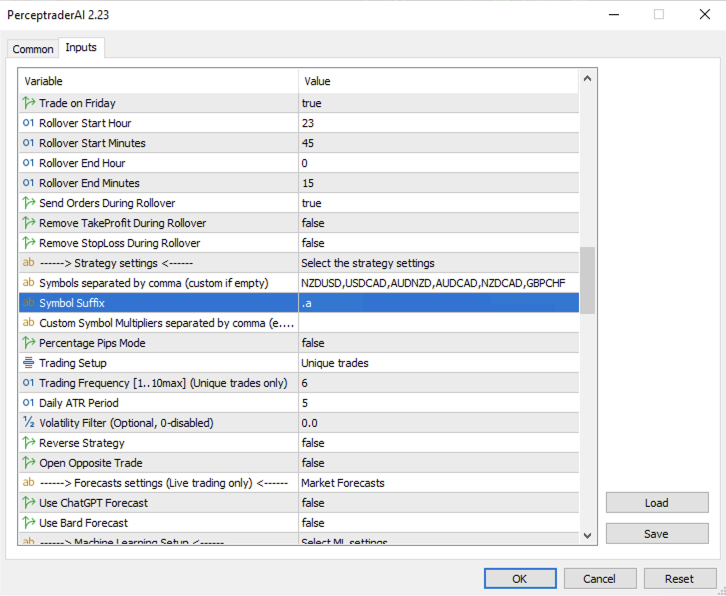Screen dimensions: 726x596
Task: Select the Inputs tab
Action: (81, 47)
